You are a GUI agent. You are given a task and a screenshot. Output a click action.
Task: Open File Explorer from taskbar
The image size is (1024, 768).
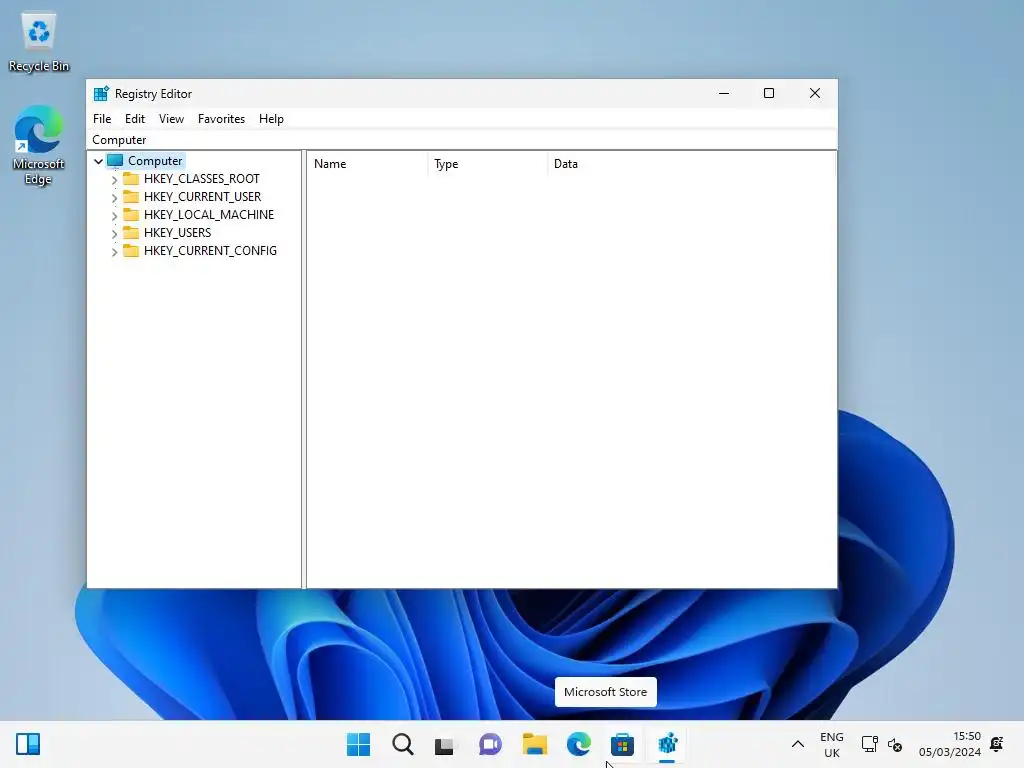tap(534, 744)
